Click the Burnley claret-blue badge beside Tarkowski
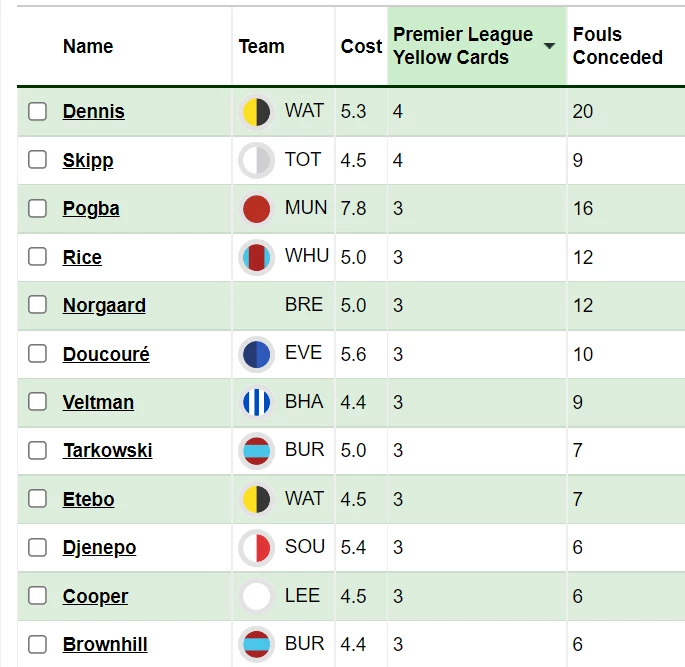 click(256, 450)
